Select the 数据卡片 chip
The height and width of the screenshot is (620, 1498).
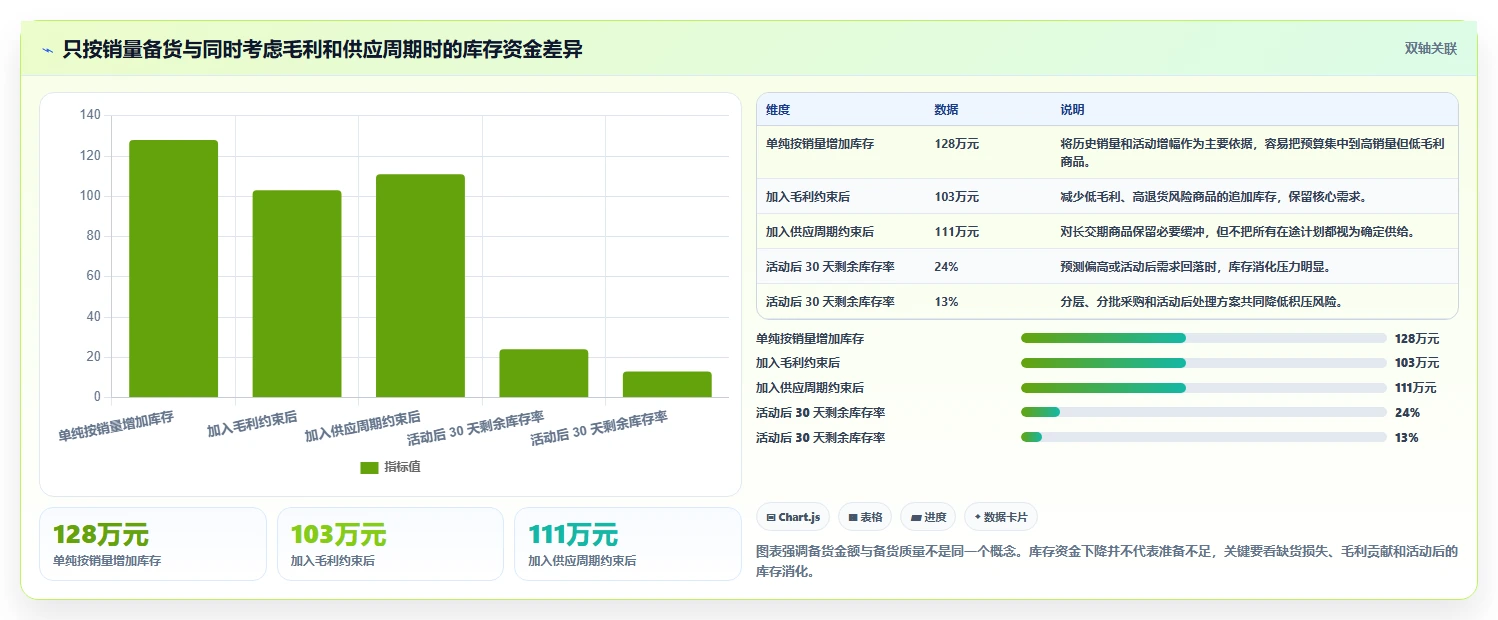pos(1001,517)
